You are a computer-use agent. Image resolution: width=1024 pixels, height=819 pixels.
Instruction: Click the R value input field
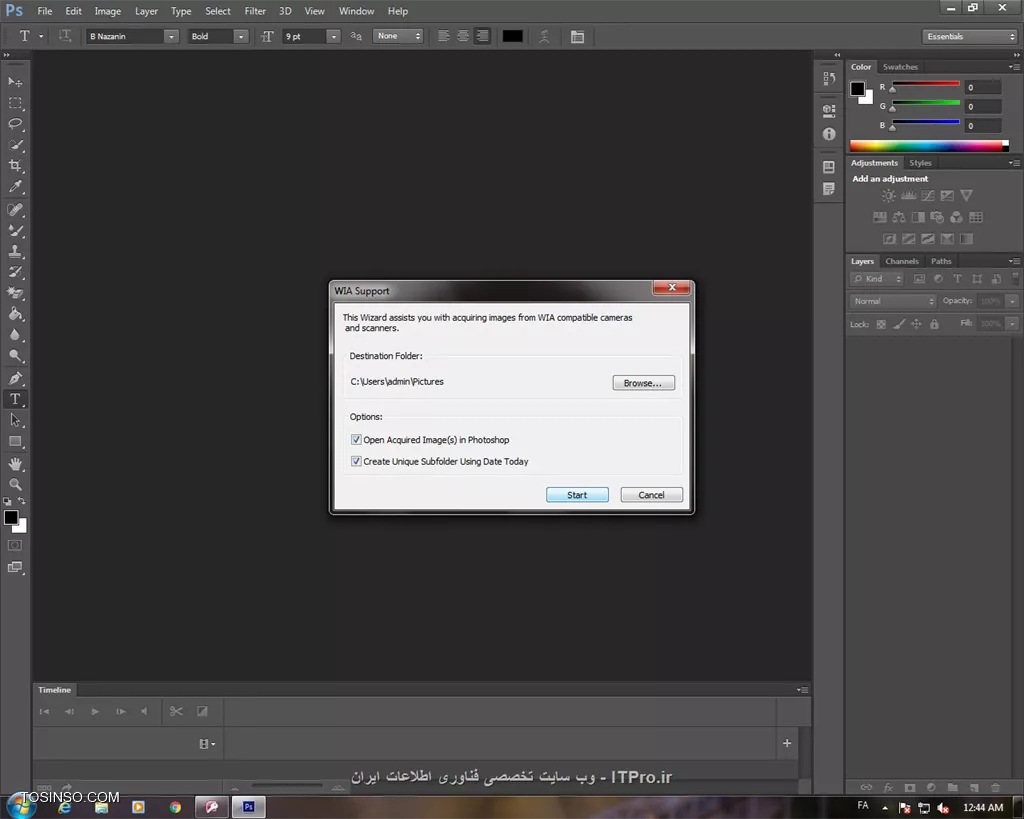coord(983,88)
